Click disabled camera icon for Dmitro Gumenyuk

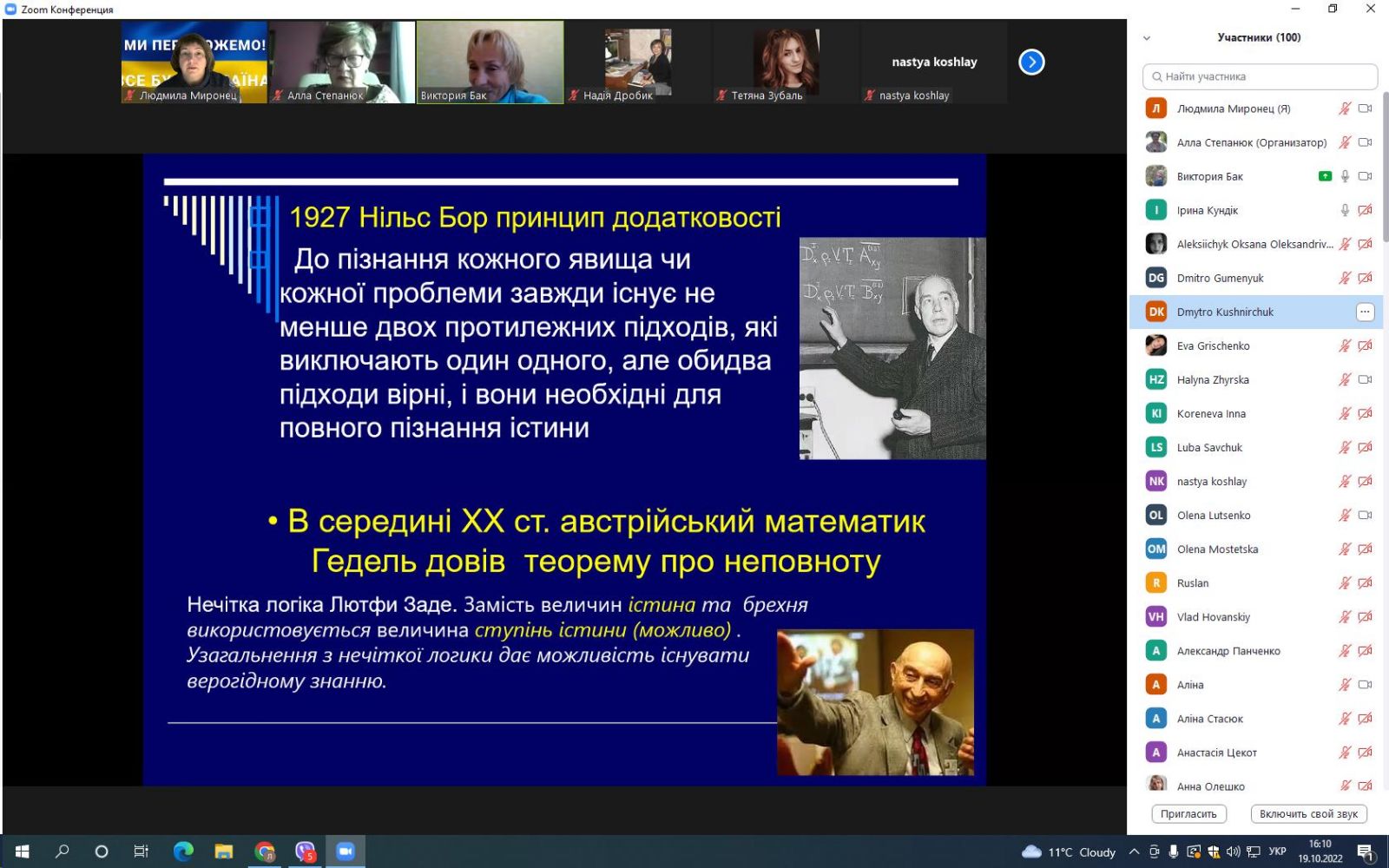[1365, 278]
